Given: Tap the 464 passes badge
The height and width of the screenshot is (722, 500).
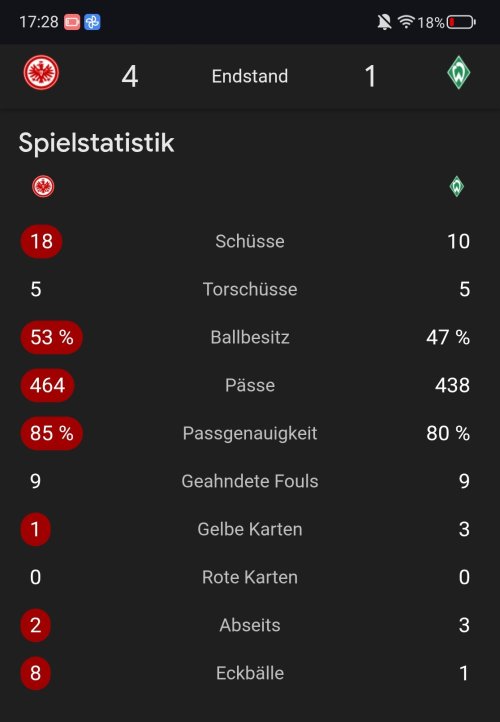Looking at the screenshot, I should pos(47,385).
